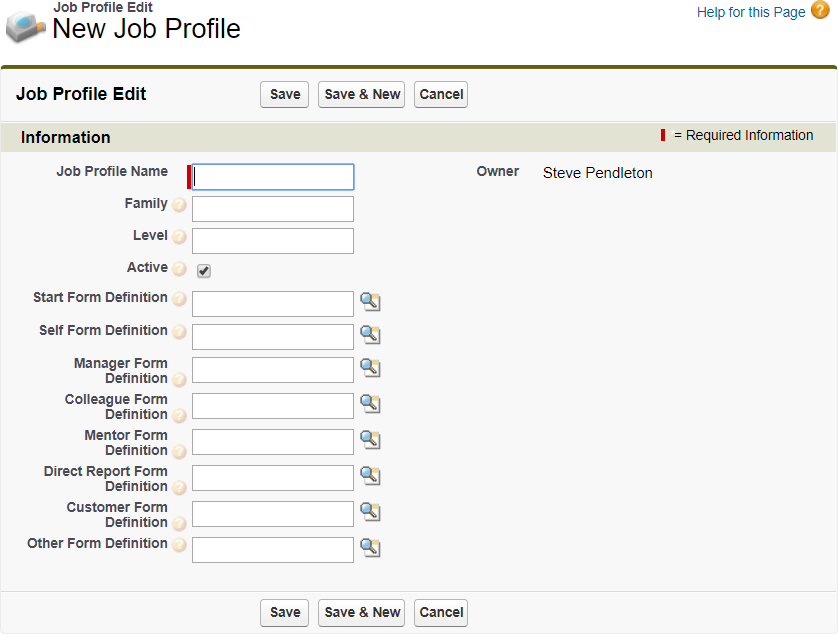Open the Direct Report Form Definition lookup

[370, 476]
